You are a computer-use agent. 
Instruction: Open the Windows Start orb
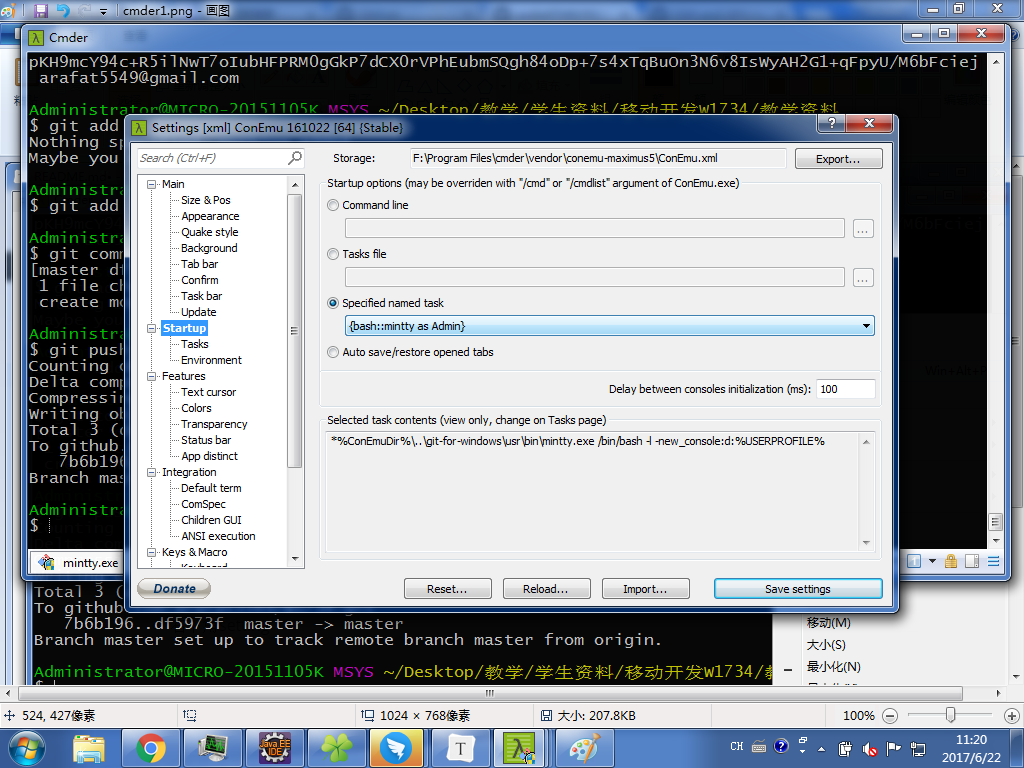coord(27,748)
